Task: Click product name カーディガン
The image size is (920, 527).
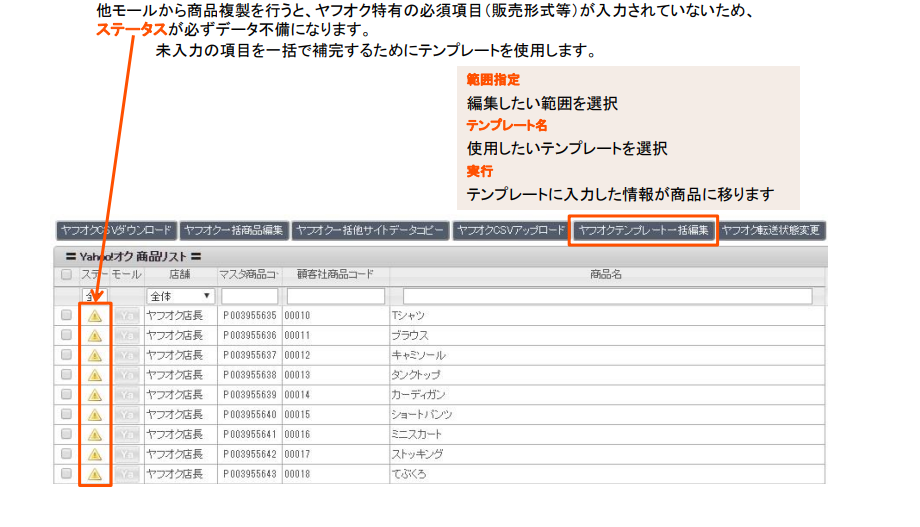Action: tap(418, 395)
